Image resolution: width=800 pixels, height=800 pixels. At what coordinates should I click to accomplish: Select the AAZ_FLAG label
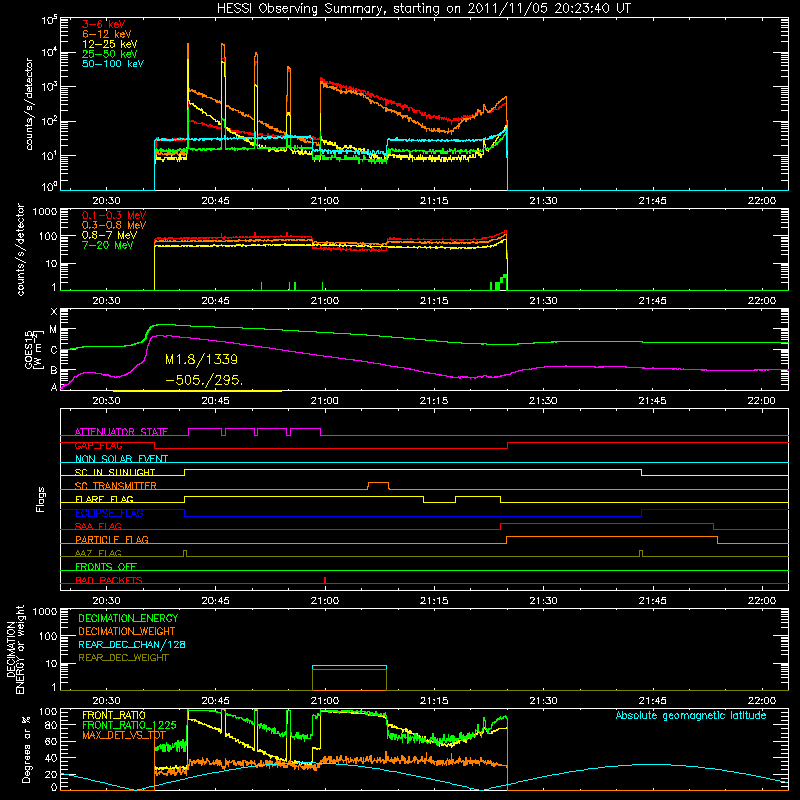(x=98, y=553)
